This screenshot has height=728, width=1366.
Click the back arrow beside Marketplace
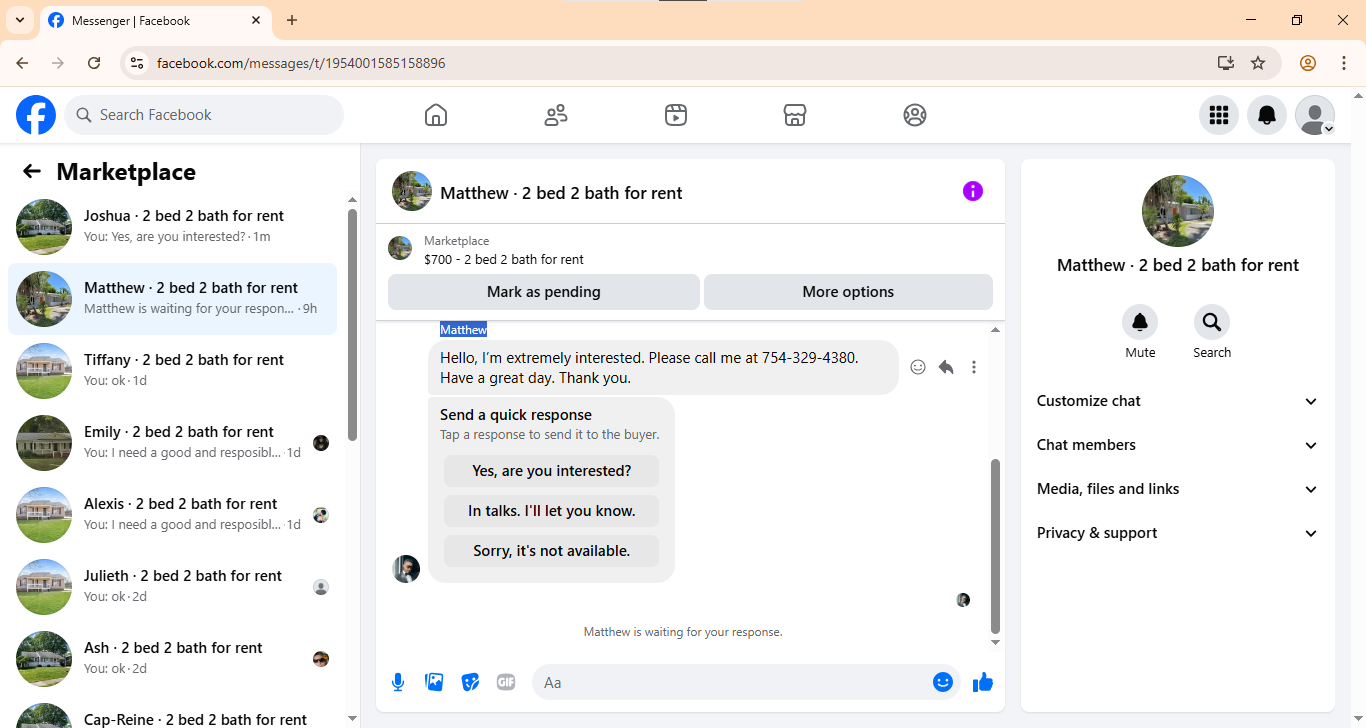tap(32, 171)
